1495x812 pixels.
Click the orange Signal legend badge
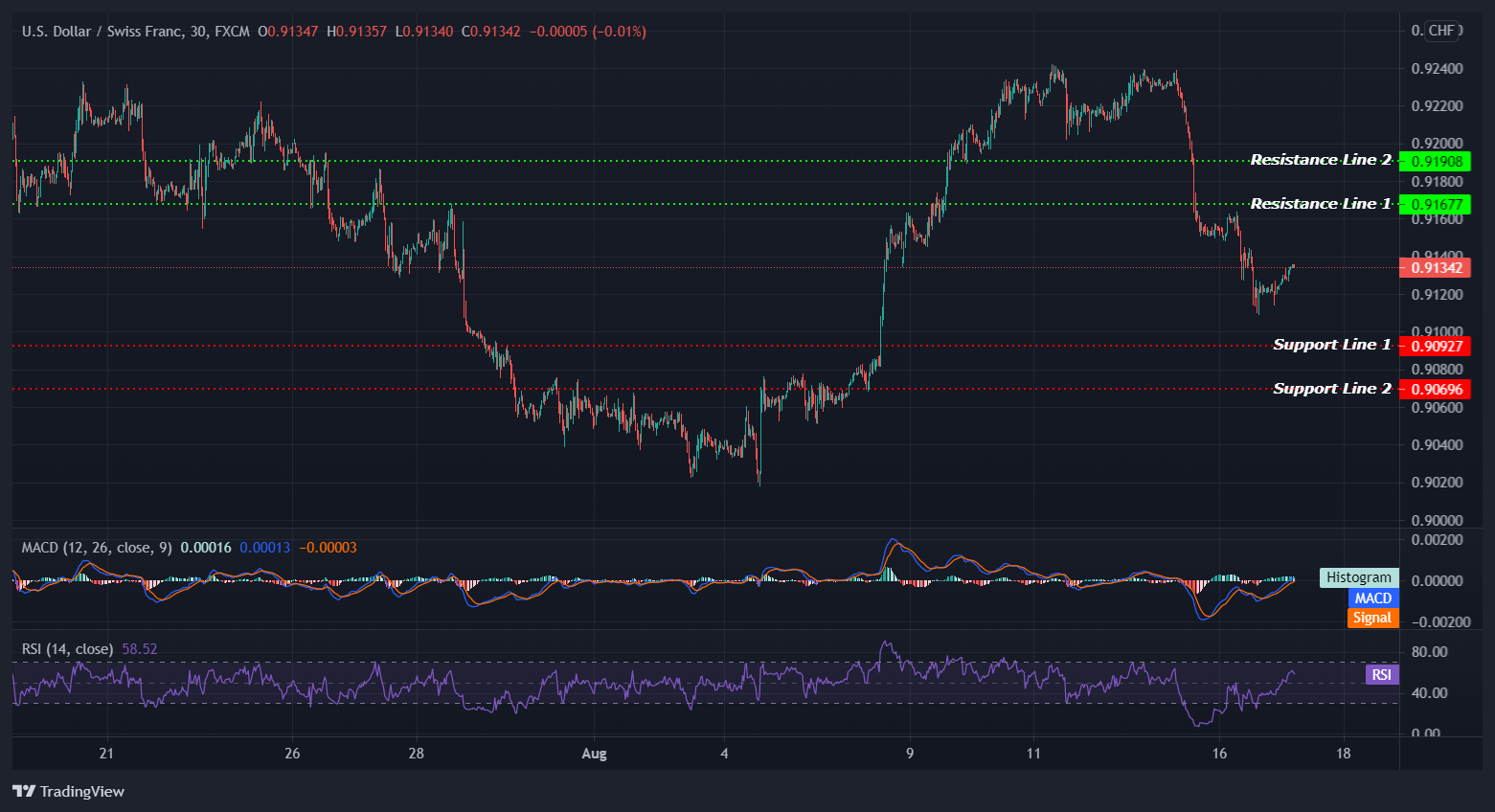1372,618
